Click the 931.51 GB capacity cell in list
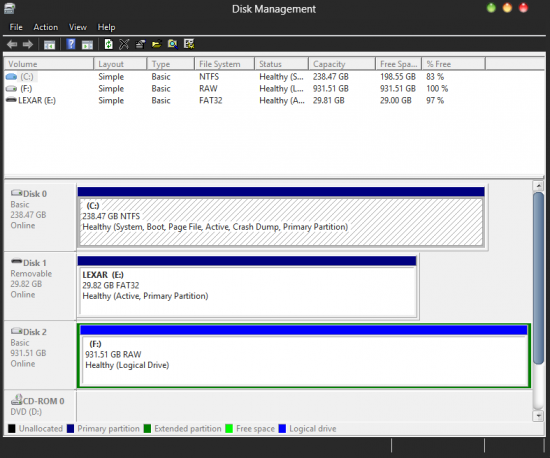Screen dimensions: 550x458 point(331,88)
